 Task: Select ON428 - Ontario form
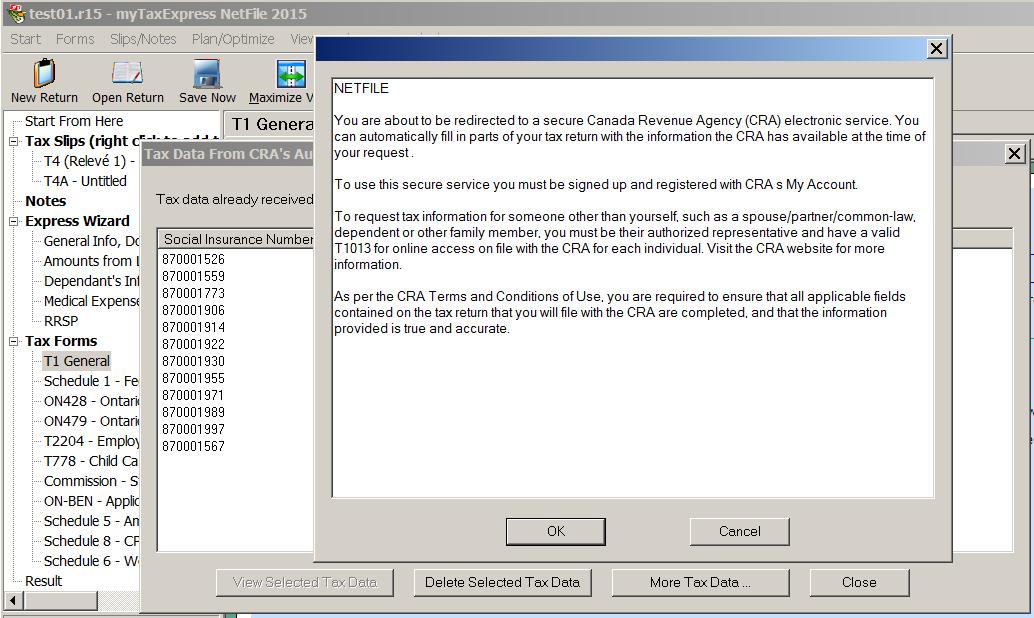tap(91, 401)
